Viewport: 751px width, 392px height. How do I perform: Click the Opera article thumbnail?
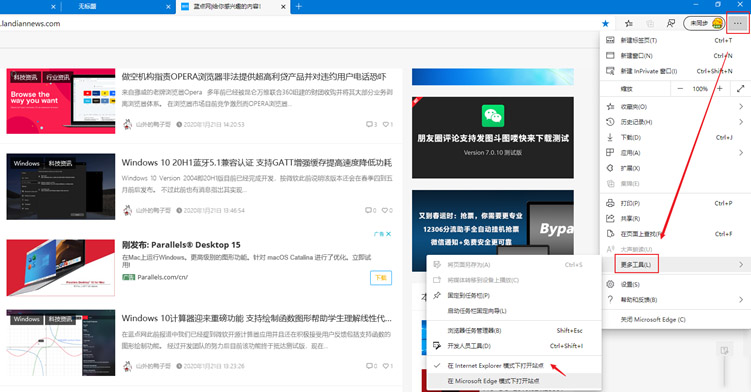(x=61, y=101)
